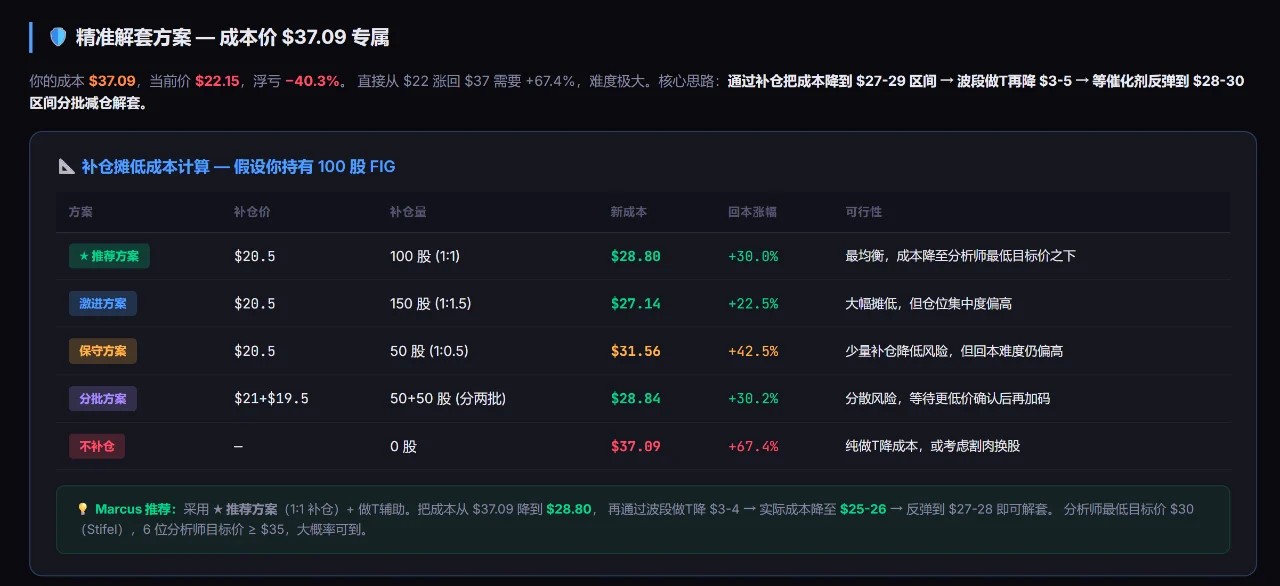Click 纯做T降成本，或考虑割肉换股 text
This screenshot has height=586, width=1280.
[x=933, y=446]
